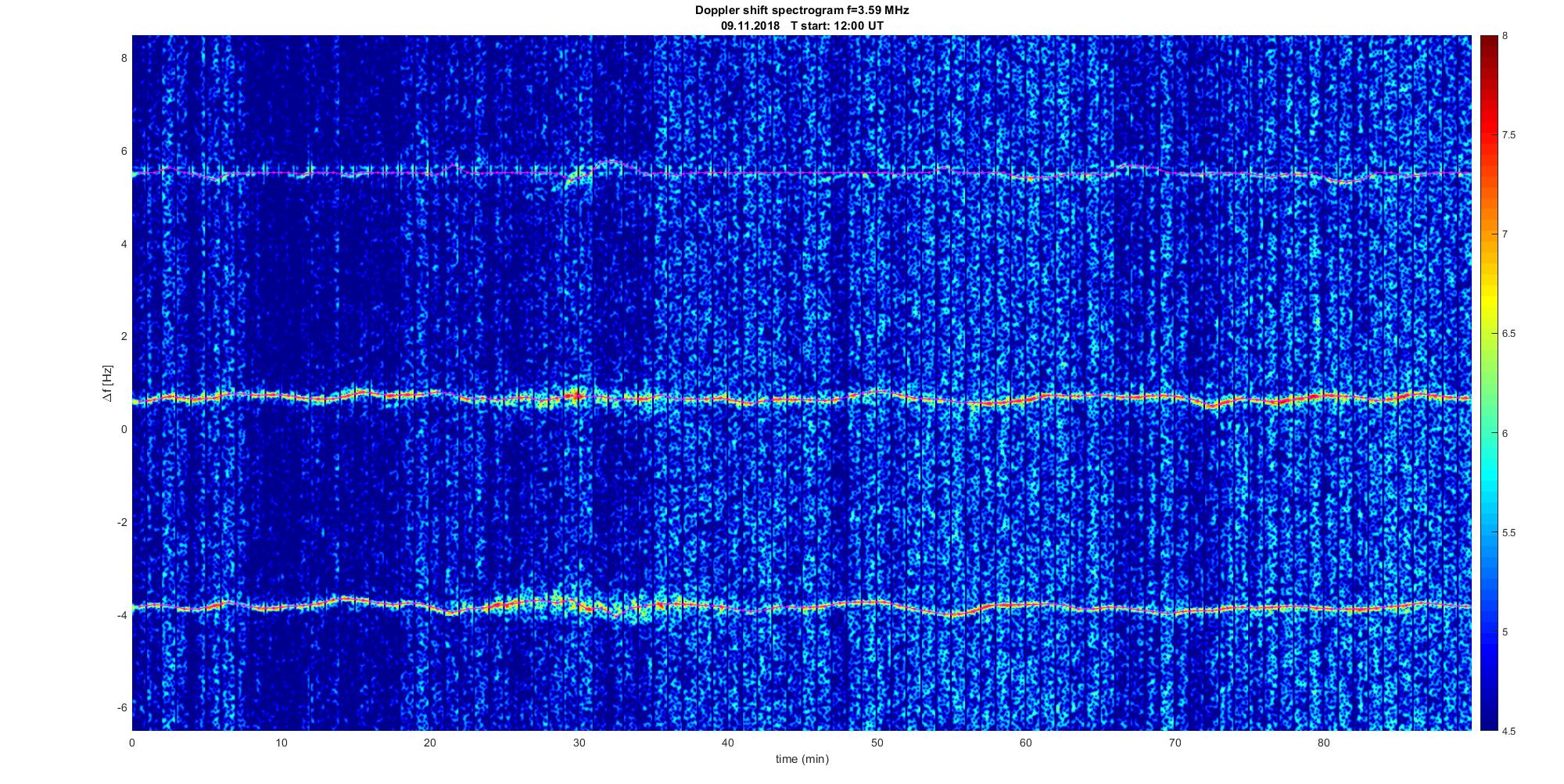The width and height of the screenshot is (1564, 784).
Task: Click the y-axis label 'Δf [Hz]'
Action: (x=108, y=383)
